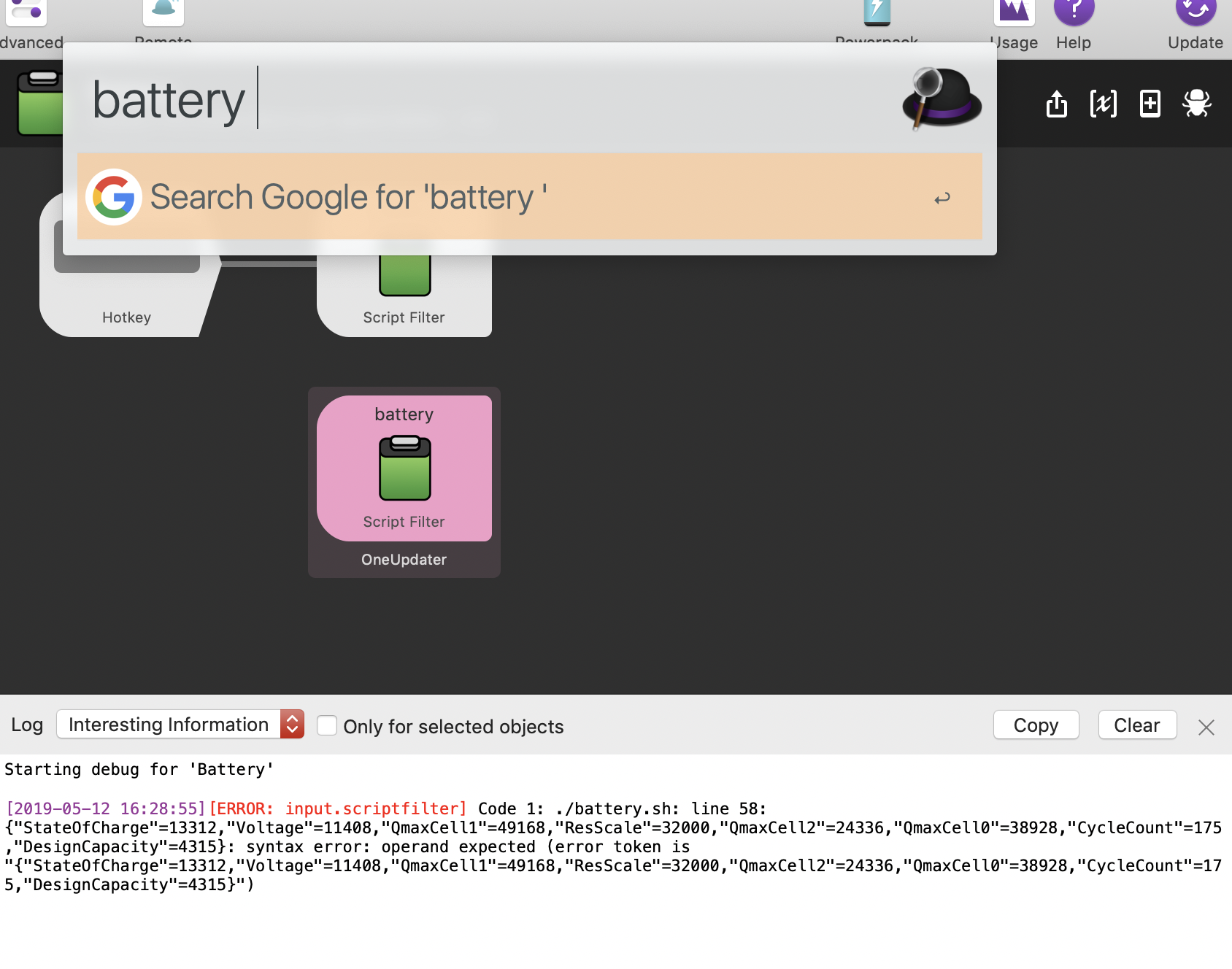Image resolution: width=1232 pixels, height=969 pixels.
Task: Open the Help preferences tab
Action: (1074, 26)
